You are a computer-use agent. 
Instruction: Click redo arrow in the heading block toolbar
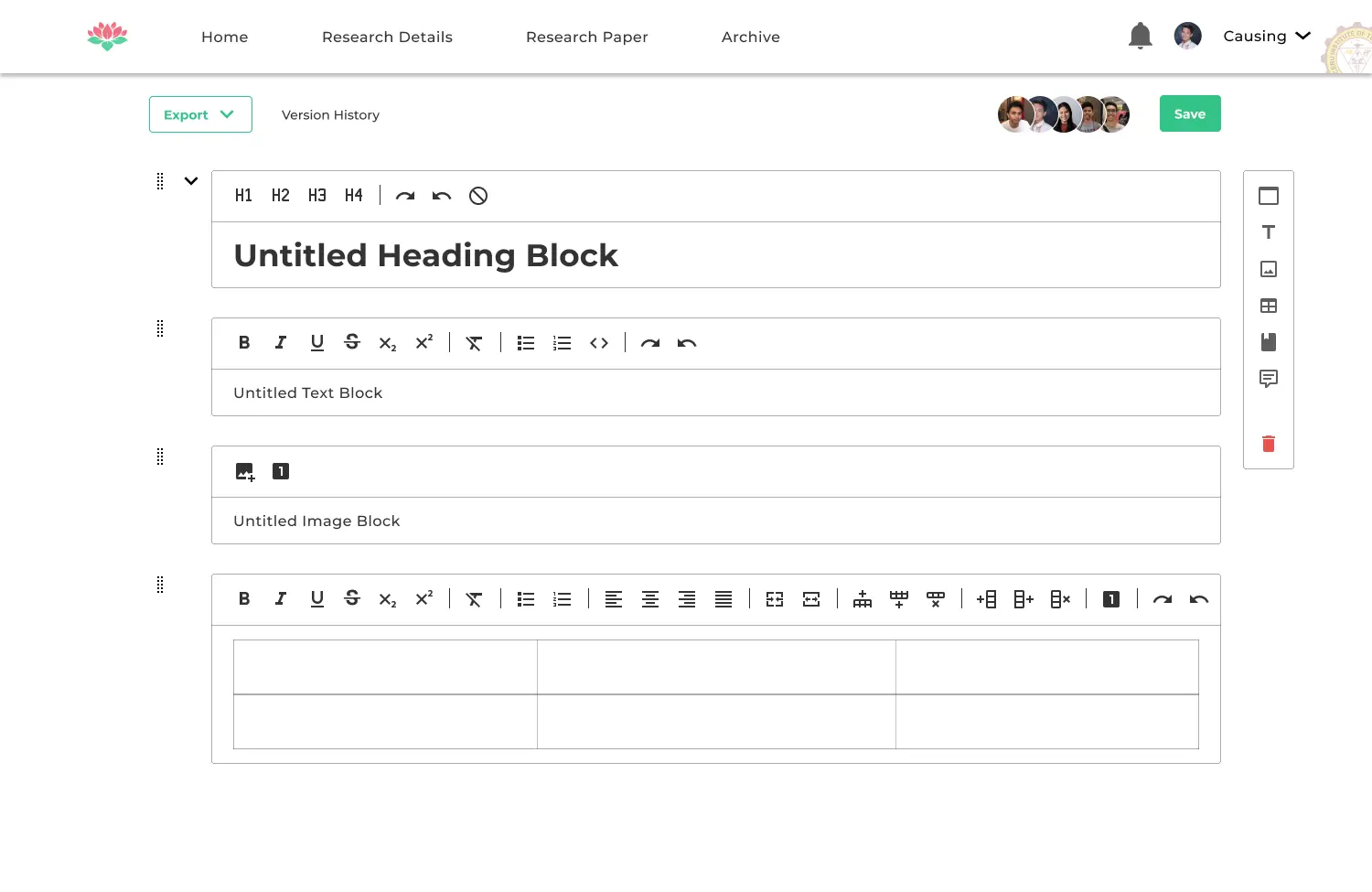pos(405,196)
